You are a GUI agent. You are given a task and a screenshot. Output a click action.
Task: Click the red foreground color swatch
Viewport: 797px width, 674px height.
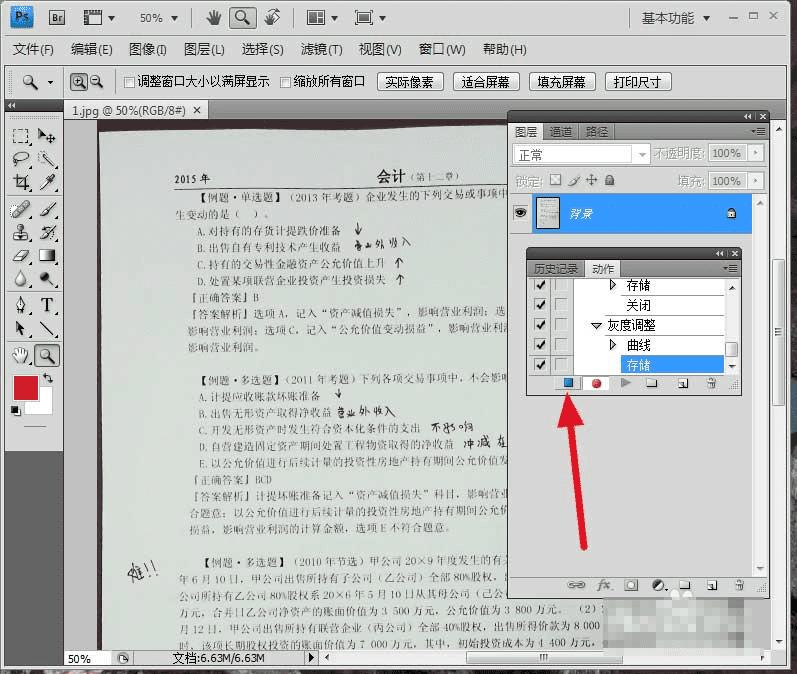coord(25,389)
